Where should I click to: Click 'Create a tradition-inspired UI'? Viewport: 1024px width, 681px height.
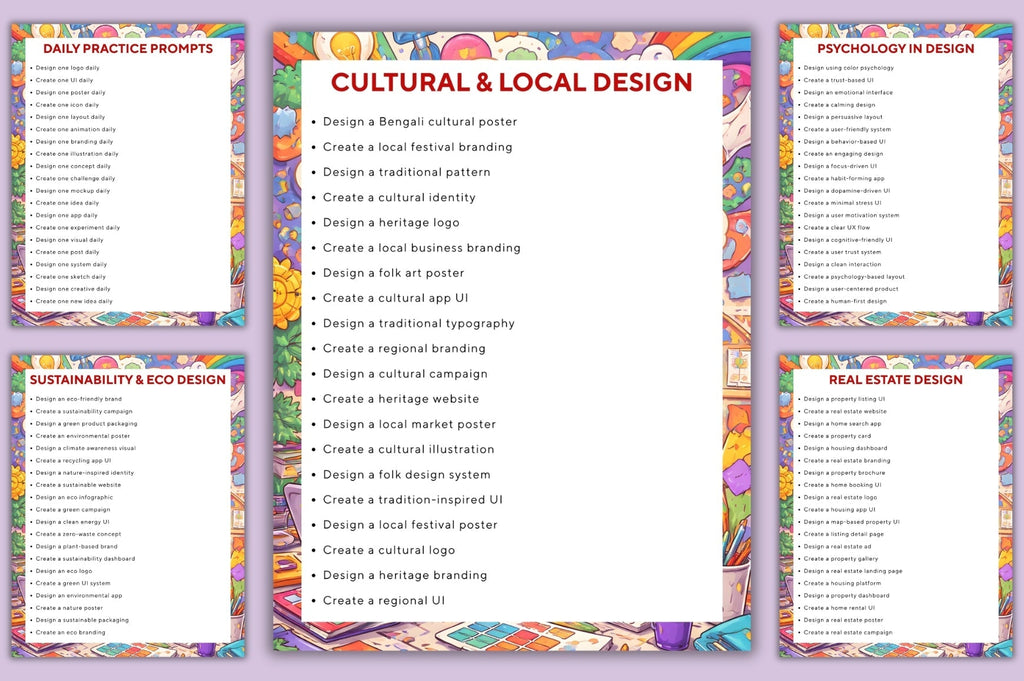pyautogui.click(x=413, y=499)
